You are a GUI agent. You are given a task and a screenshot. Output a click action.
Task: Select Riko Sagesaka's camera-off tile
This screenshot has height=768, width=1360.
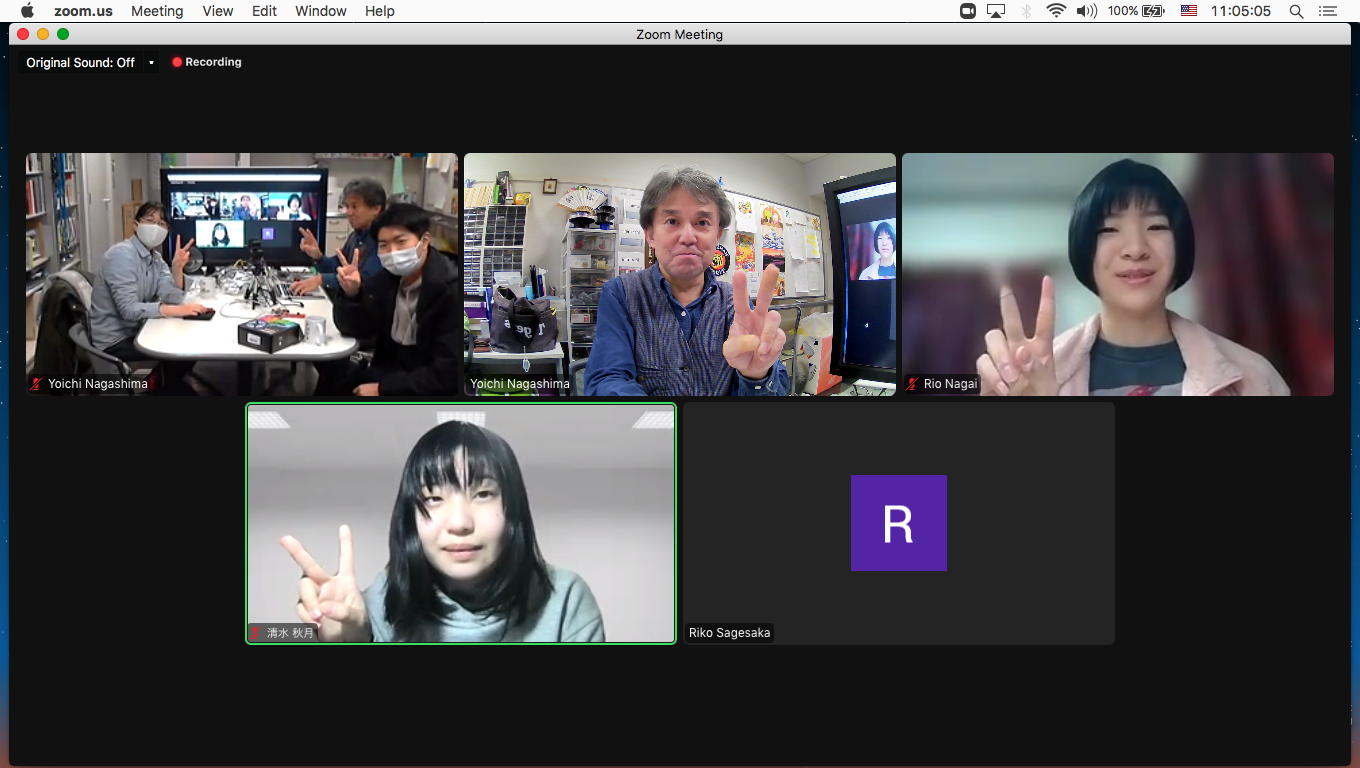(899, 523)
